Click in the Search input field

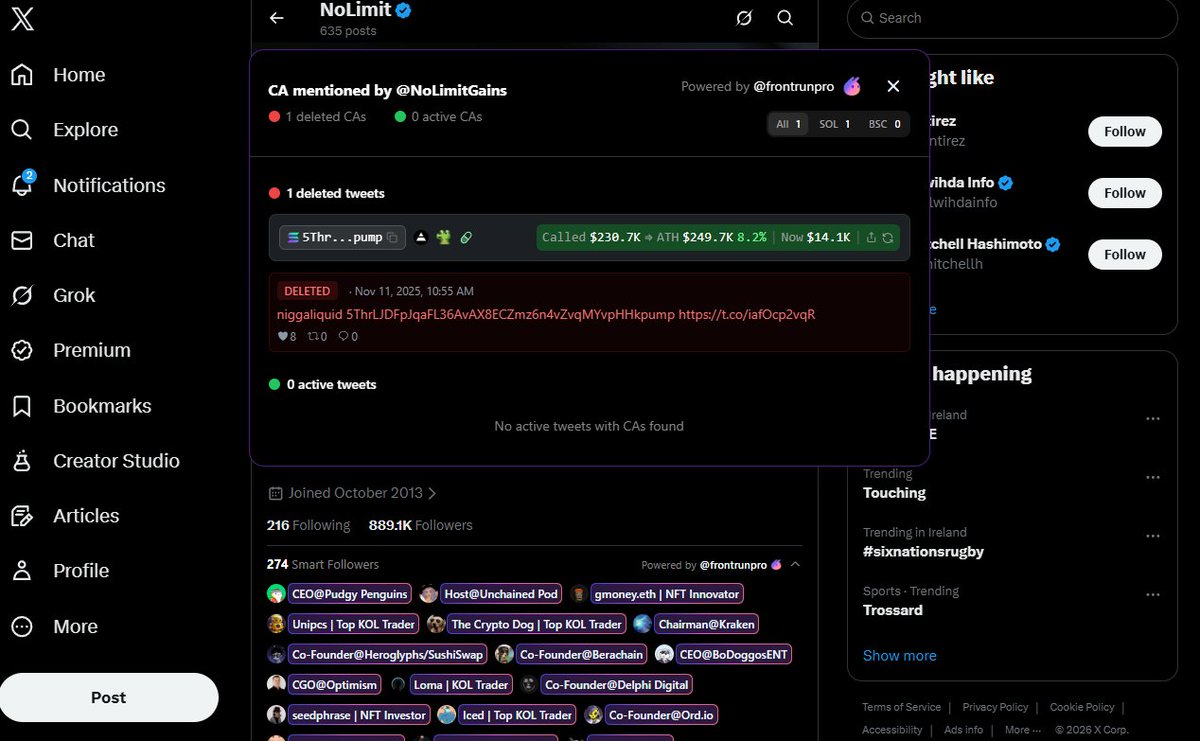(1012, 18)
